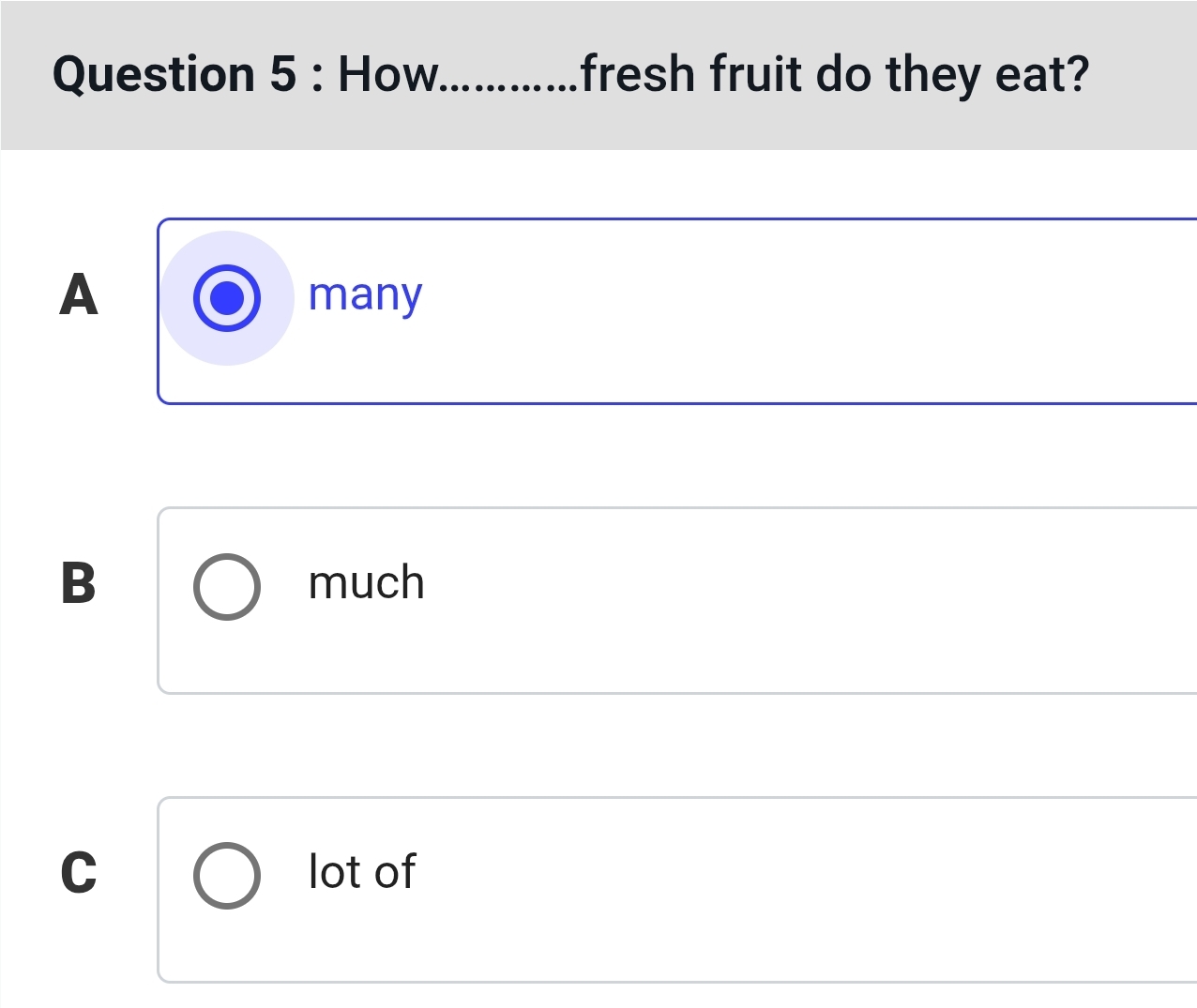The image size is (1197, 1008).
Task: Pick the "lot of" radio button
Action: 227,876
